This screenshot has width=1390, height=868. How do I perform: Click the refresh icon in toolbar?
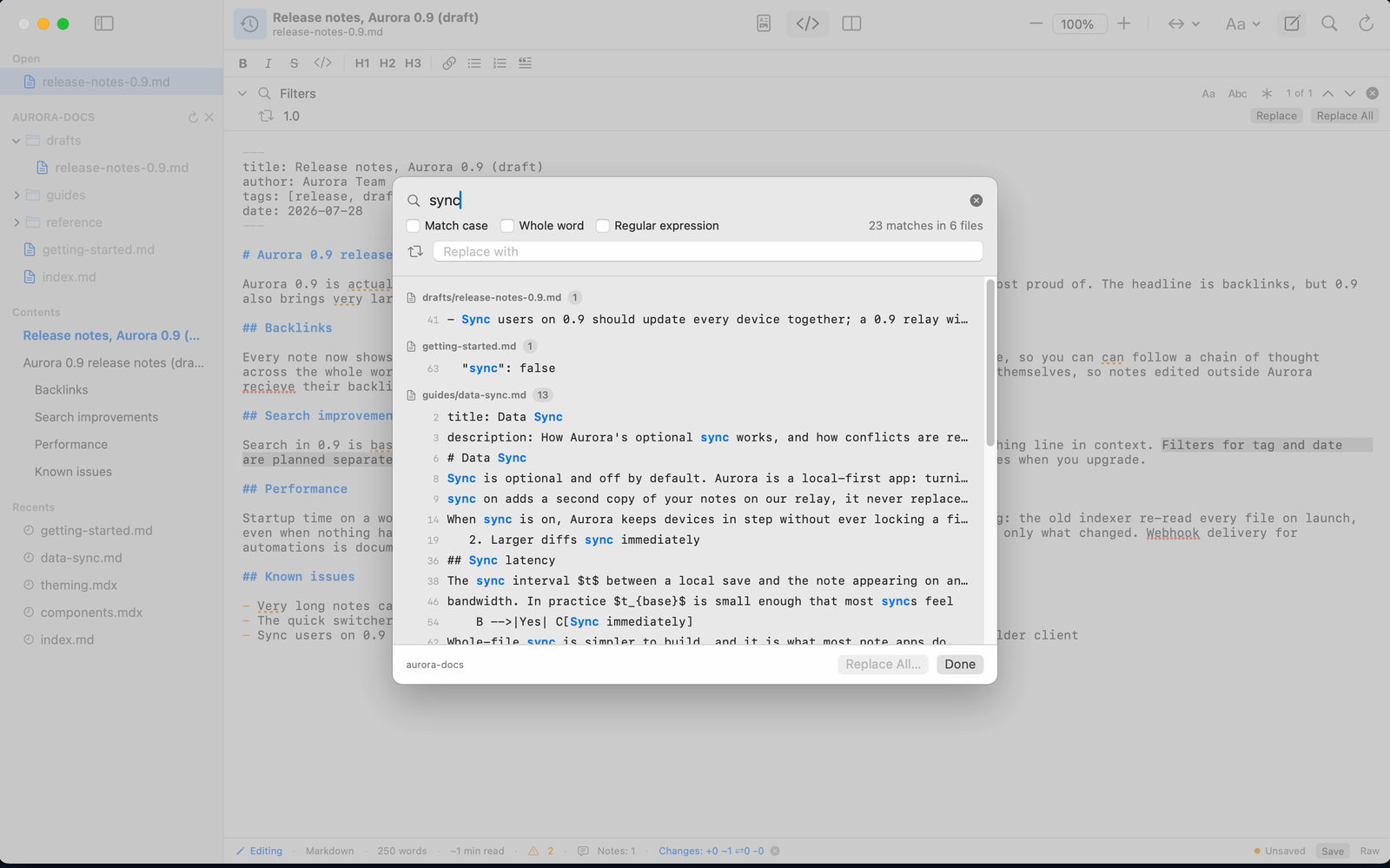[x=1366, y=23]
